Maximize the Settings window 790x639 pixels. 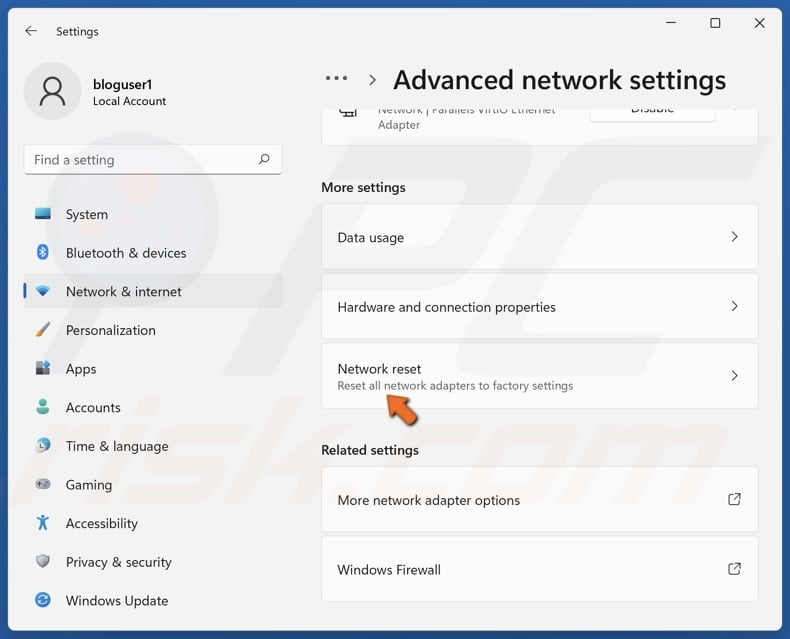tap(715, 23)
